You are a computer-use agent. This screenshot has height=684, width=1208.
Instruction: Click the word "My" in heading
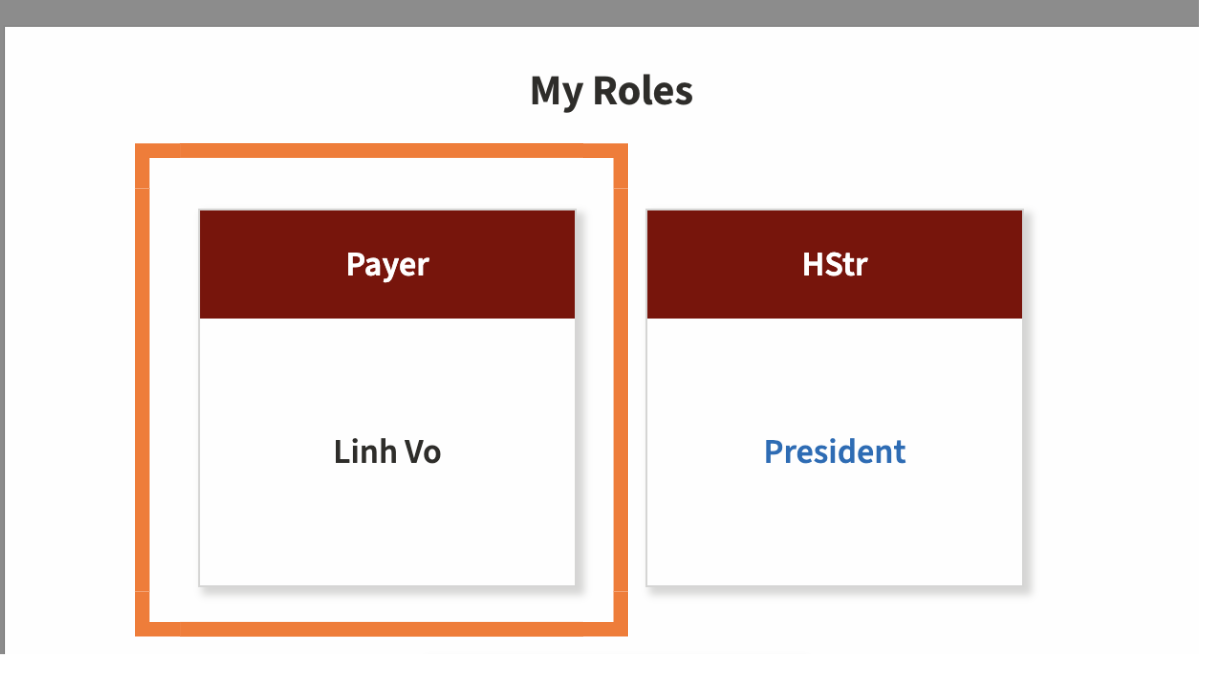tap(556, 91)
